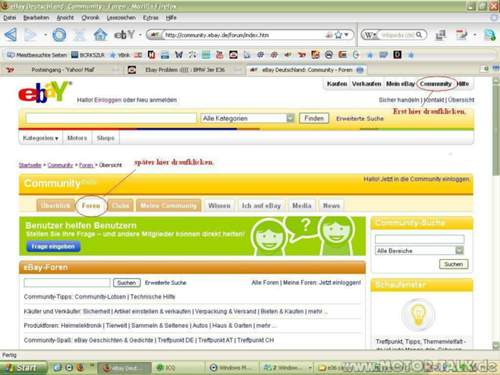Select eBay Deutschland Community Foren tab

[x=307, y=70]
